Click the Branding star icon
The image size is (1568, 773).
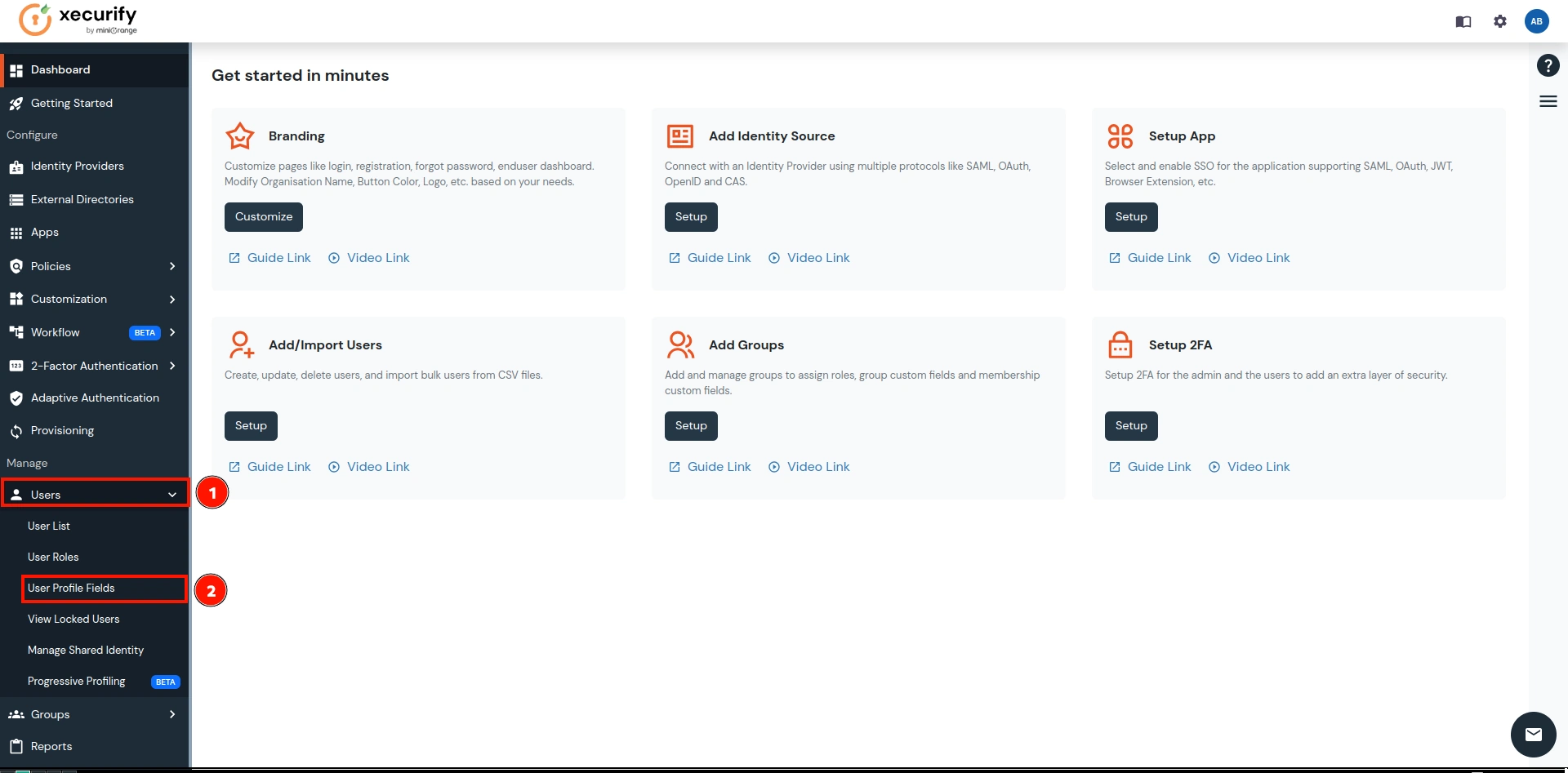(x=240, y=136)
